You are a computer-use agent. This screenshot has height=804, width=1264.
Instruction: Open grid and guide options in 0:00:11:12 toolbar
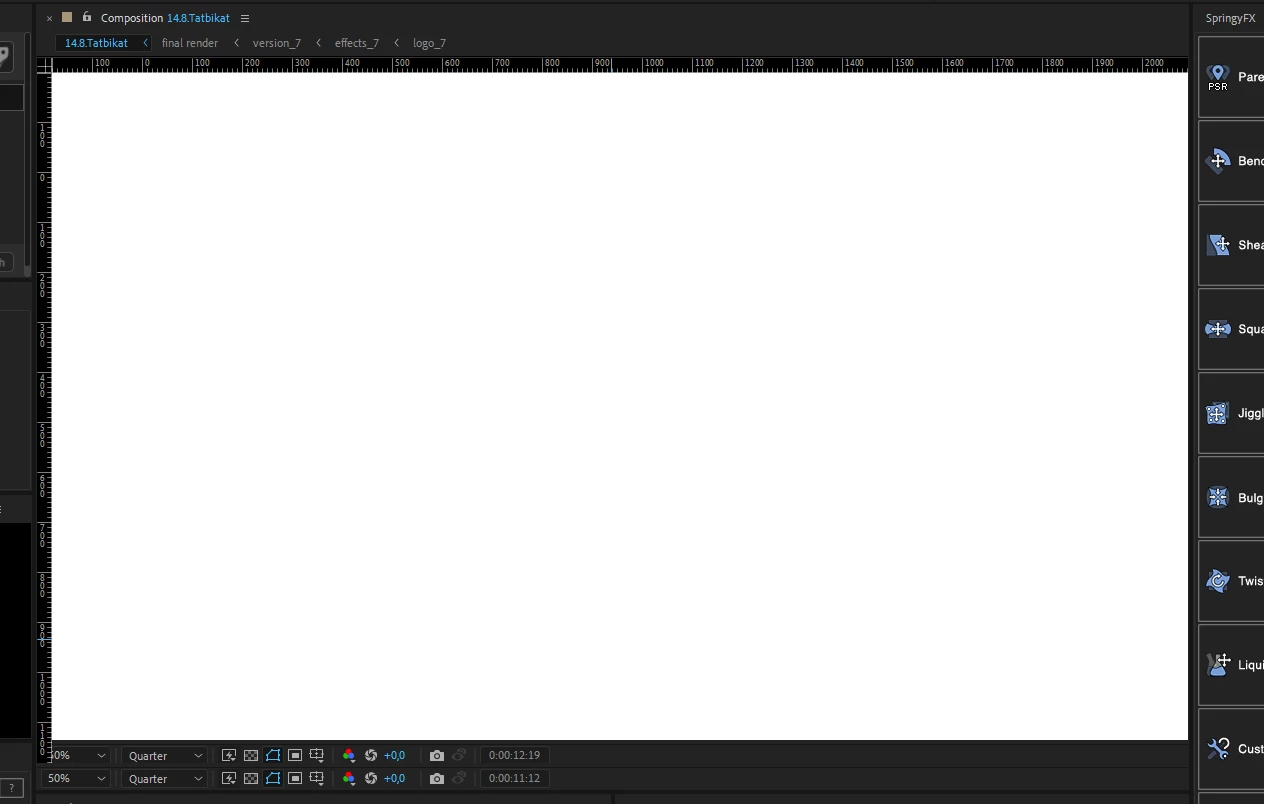click(317, 778)
